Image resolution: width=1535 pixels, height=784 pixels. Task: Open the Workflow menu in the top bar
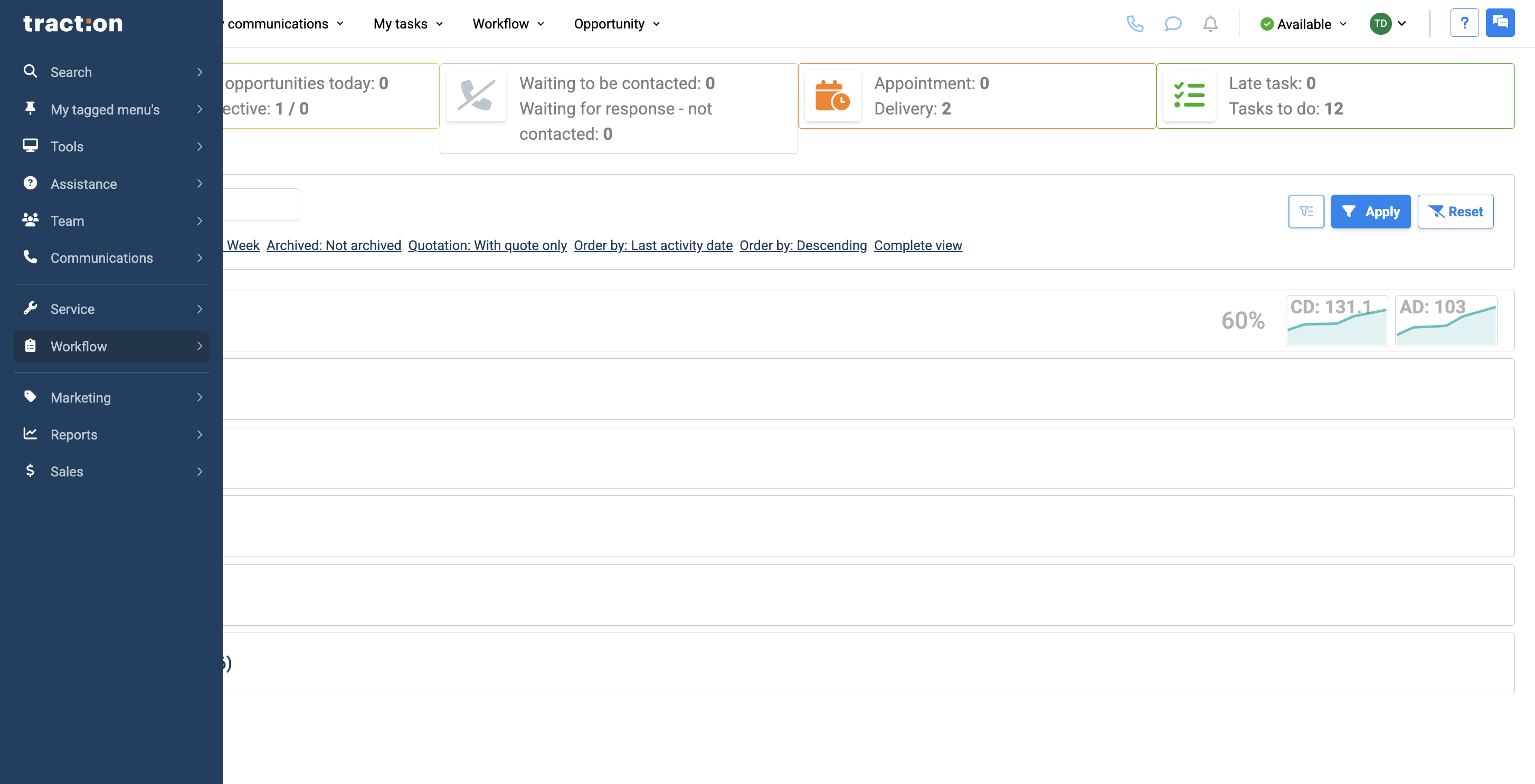(507, 24)
